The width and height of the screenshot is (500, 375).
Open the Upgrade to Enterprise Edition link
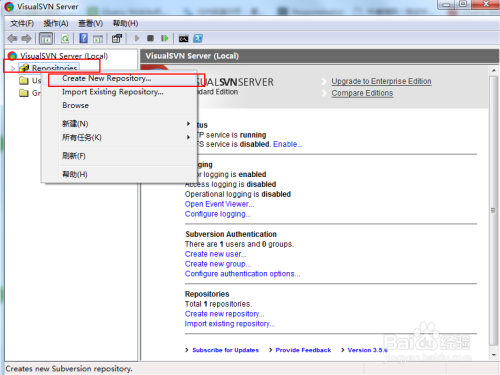(381, 81)
